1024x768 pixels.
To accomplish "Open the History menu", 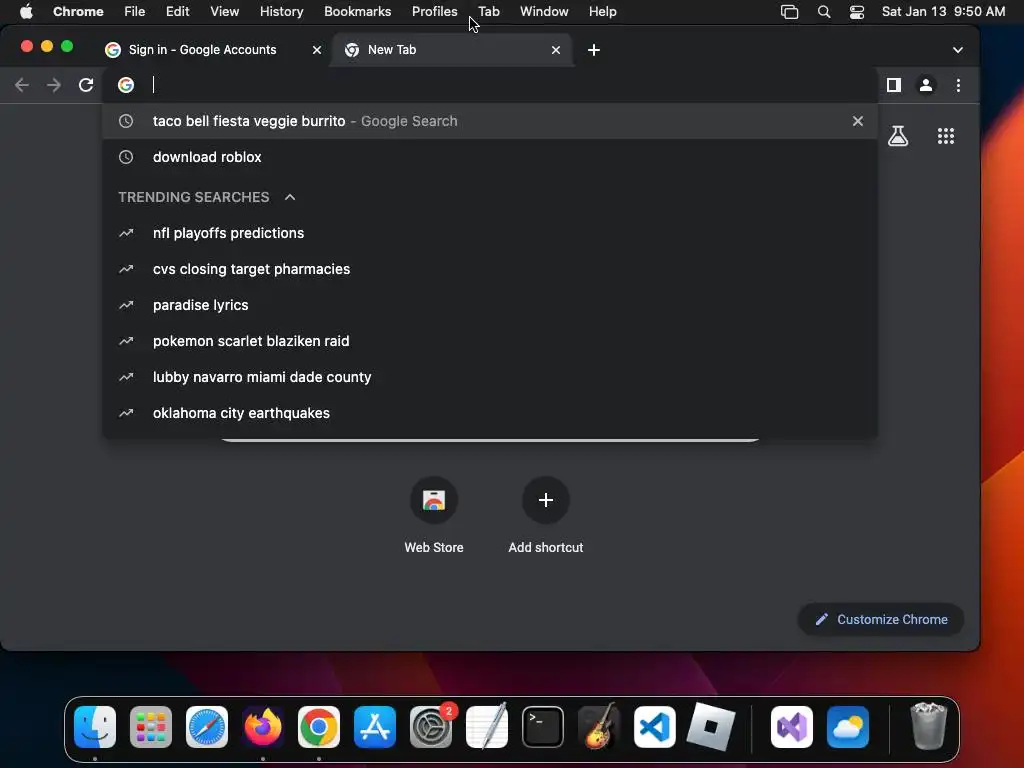I will [281, 11].
